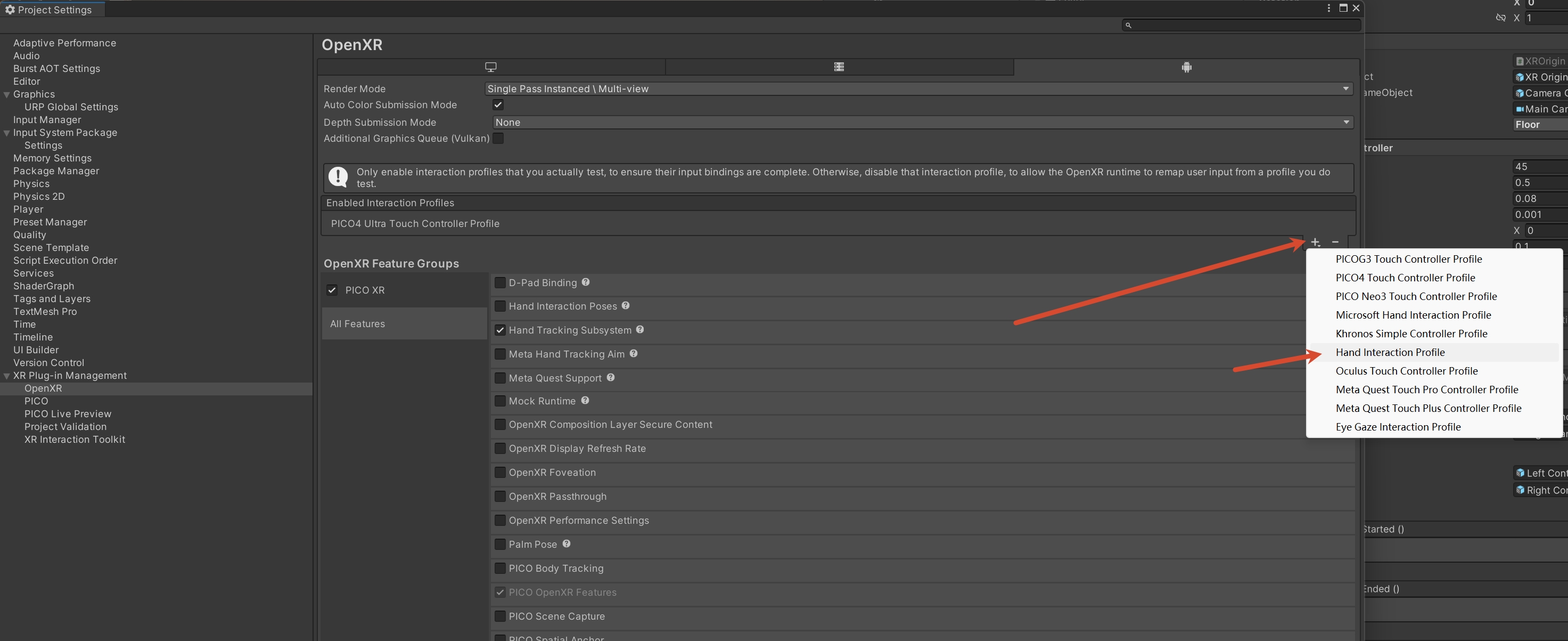1568x641 pixels.
Task: Enable Hand Interaction Poses feature
Action: tap(500, 306)
